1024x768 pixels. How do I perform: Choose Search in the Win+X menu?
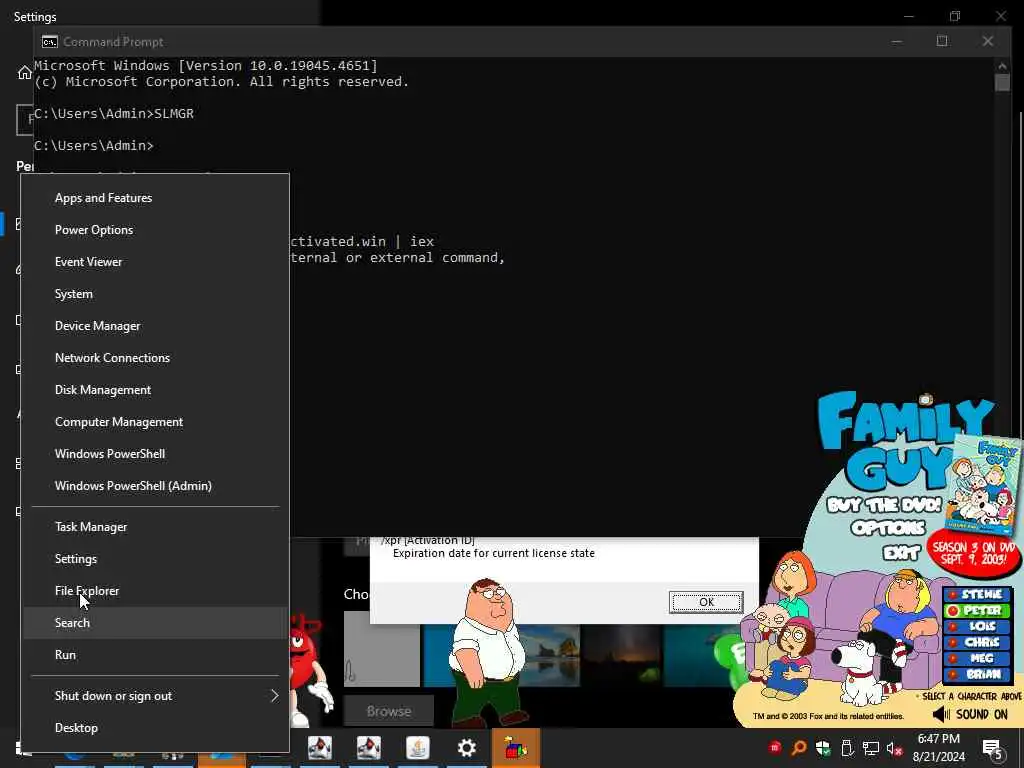(x=155, y=623)
